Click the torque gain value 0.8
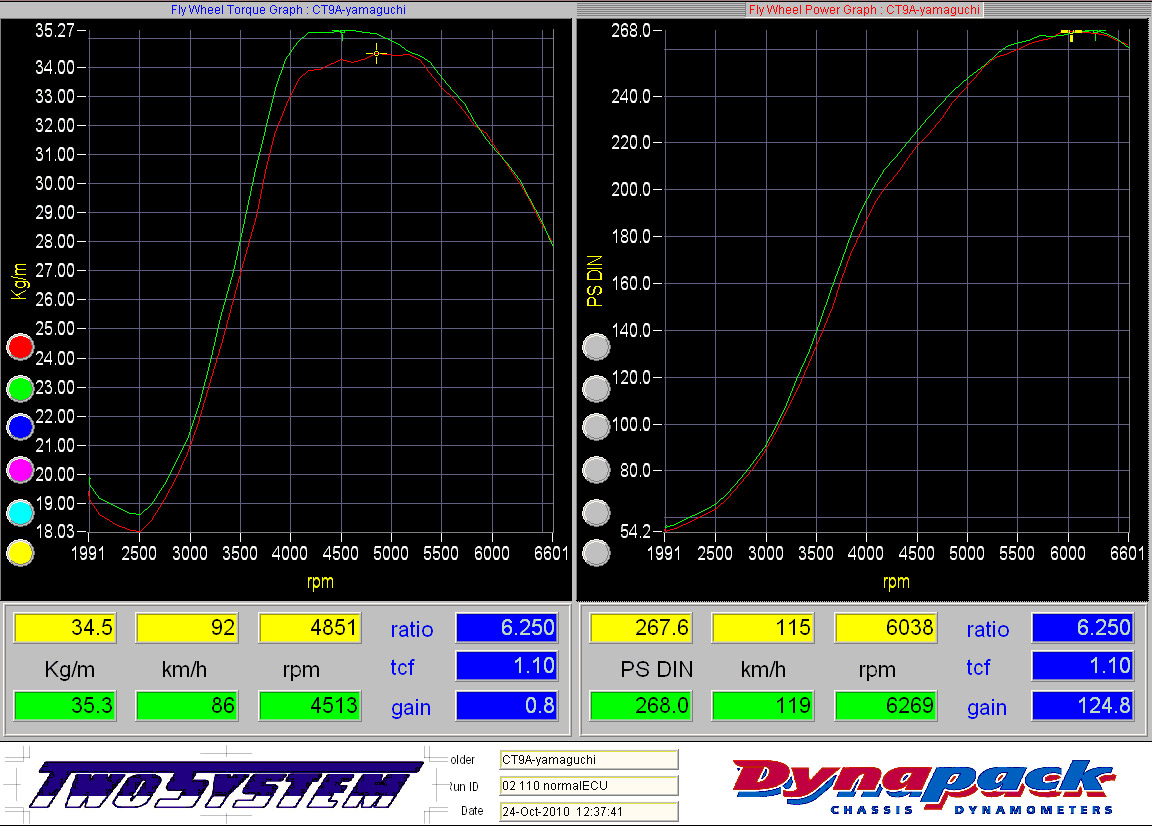This screenshot has height=826, width=1152. (x=507, y=705)
